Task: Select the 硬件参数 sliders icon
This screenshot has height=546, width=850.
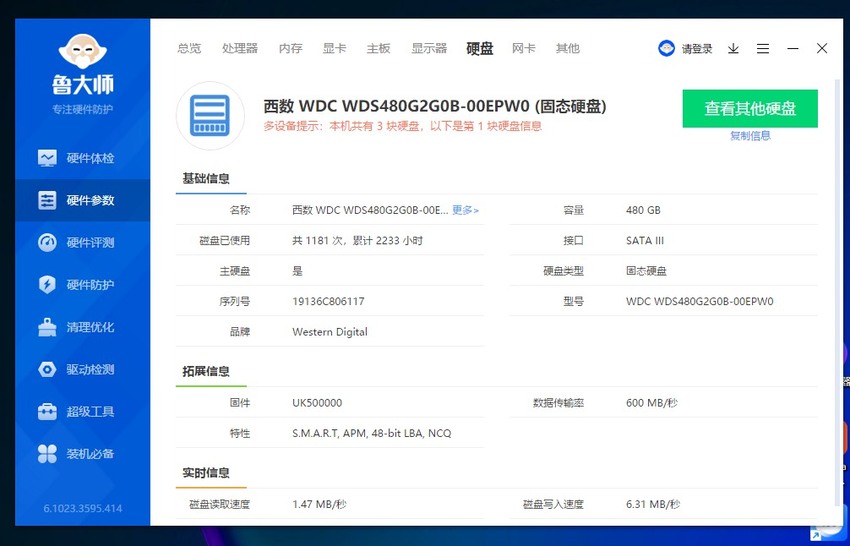Action: coord(47,201)
